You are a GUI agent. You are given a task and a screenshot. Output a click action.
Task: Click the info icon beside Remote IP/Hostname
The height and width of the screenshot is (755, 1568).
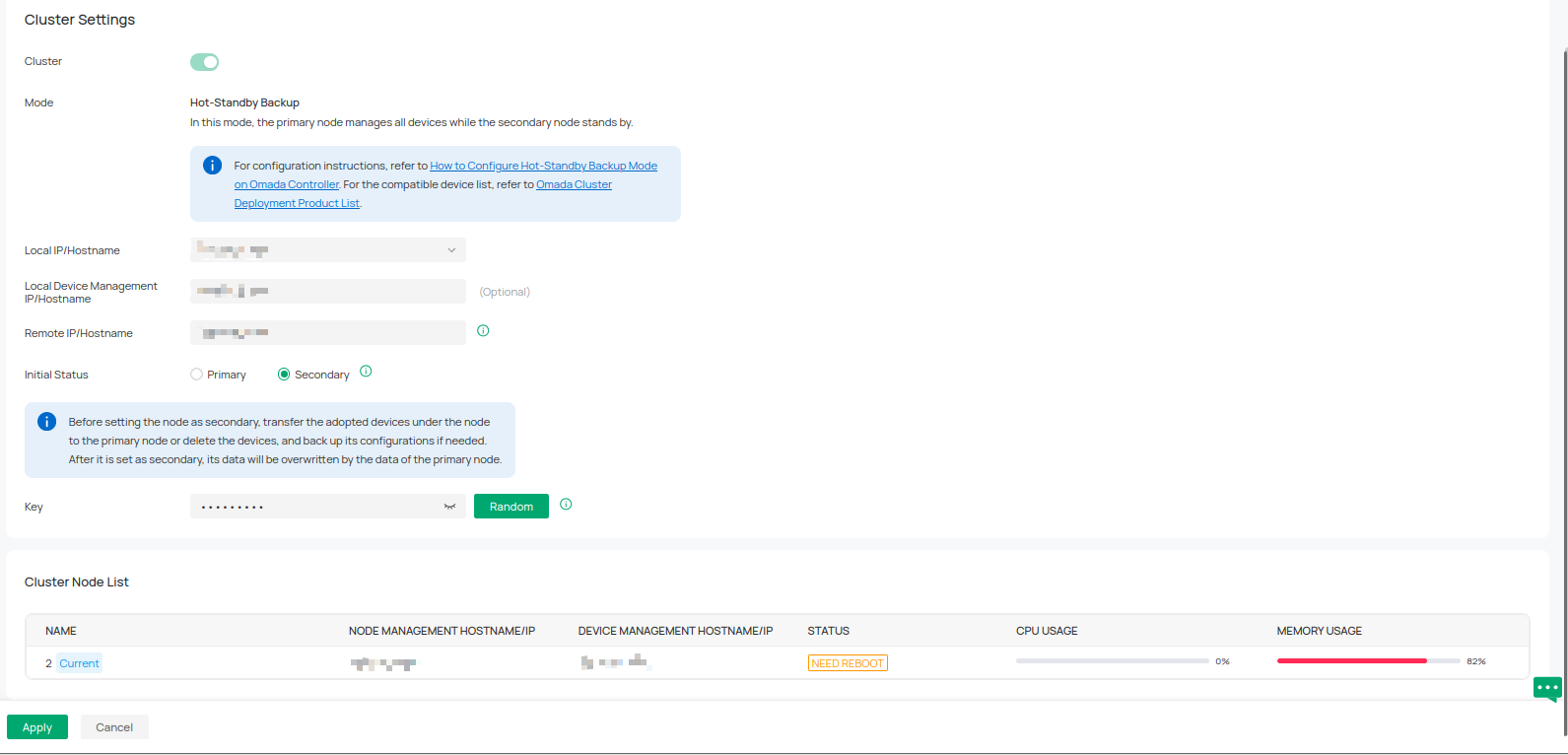click(483, 330)
